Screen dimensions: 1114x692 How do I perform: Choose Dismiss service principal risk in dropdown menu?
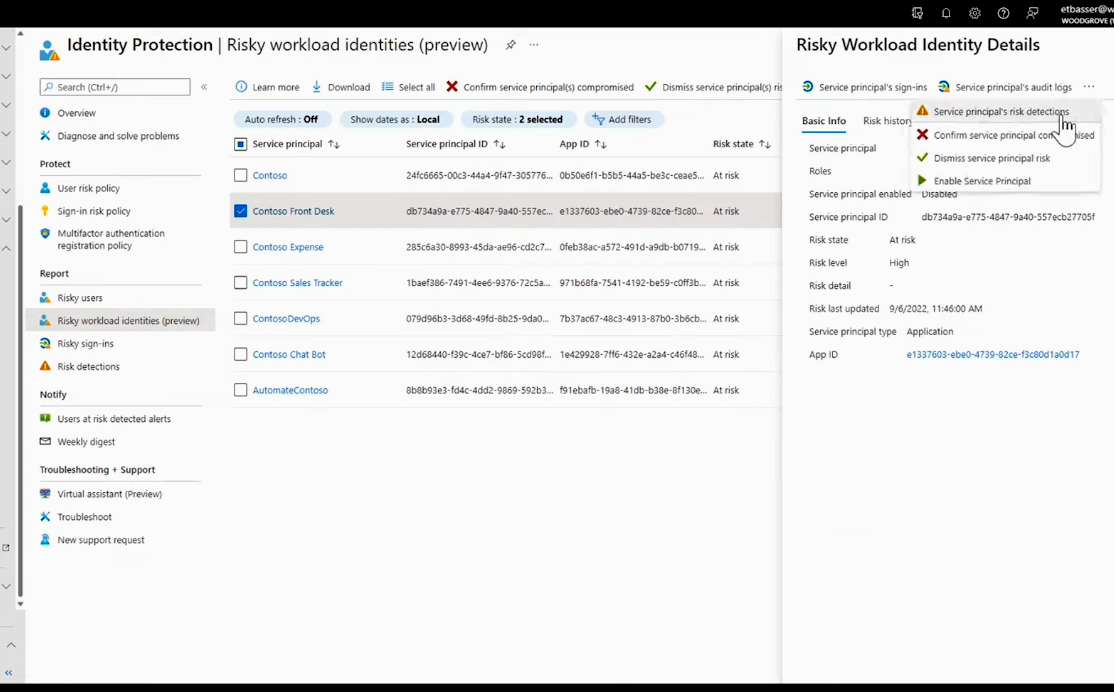[1005, 158]
